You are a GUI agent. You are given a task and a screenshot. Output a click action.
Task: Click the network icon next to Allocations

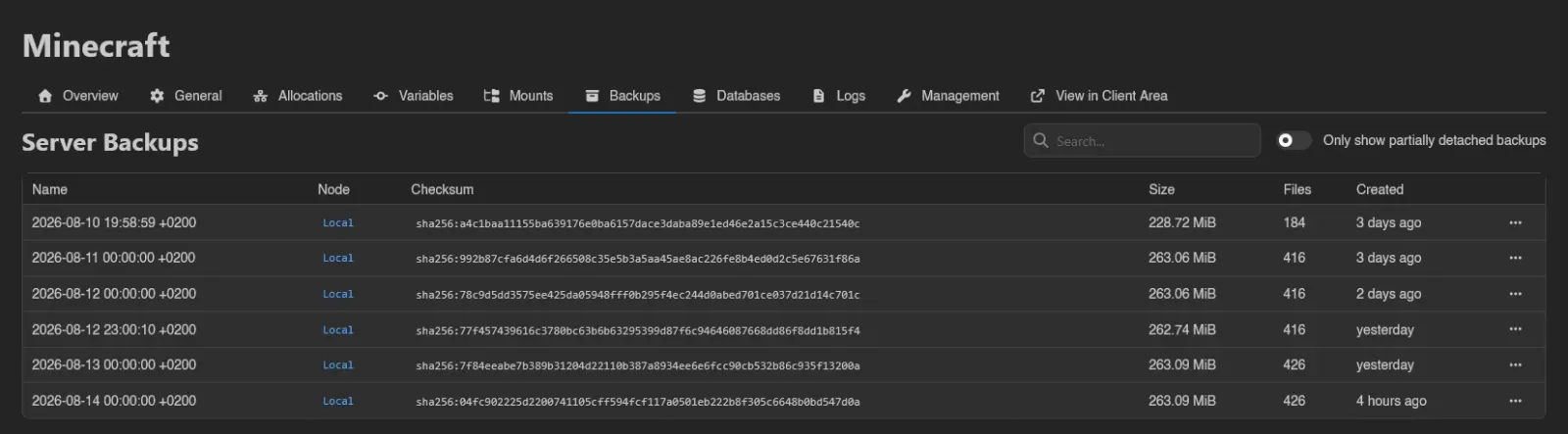[x=261, y=96]
